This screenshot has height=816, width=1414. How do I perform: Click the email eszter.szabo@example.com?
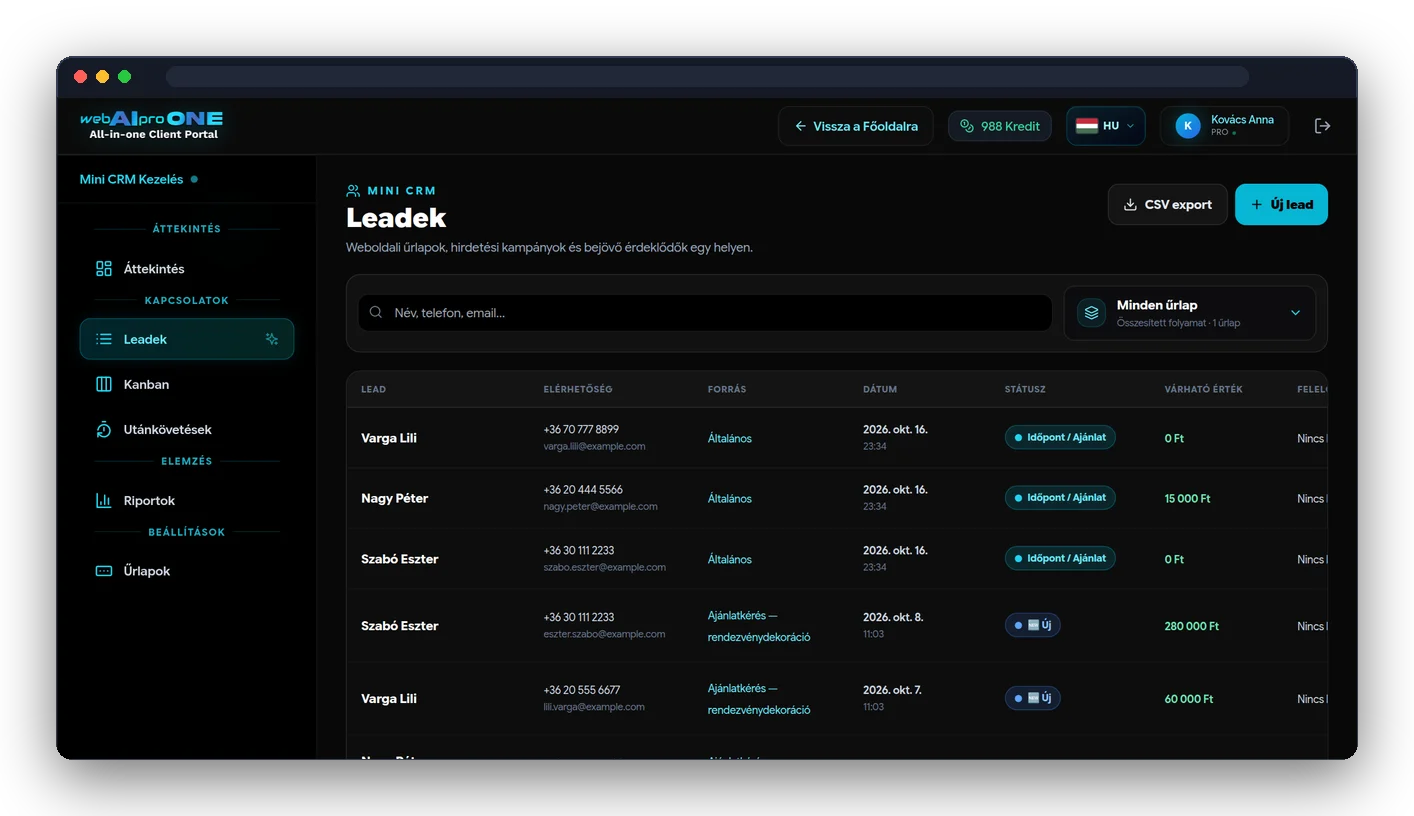[x=604, y=633]
